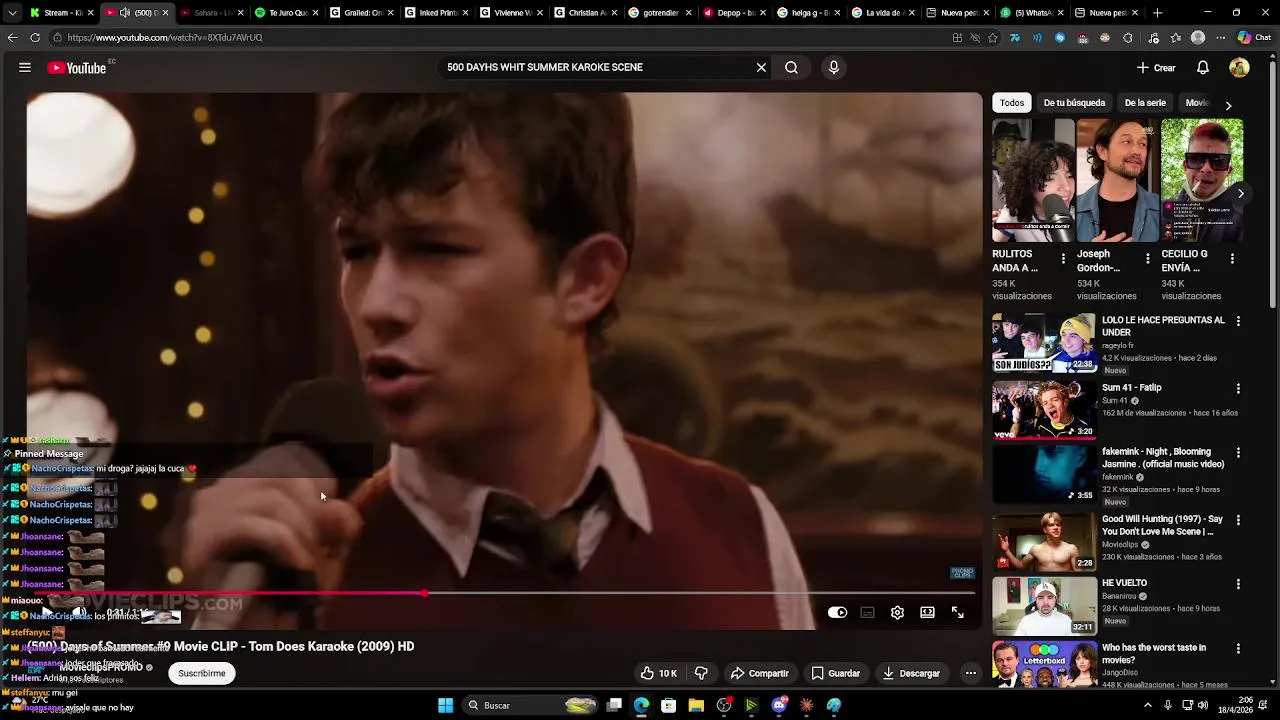This screenshot has width=1280, height=720.
Task: Open the YouTube guide hamburger menu
Action: (x=25, y=68)
